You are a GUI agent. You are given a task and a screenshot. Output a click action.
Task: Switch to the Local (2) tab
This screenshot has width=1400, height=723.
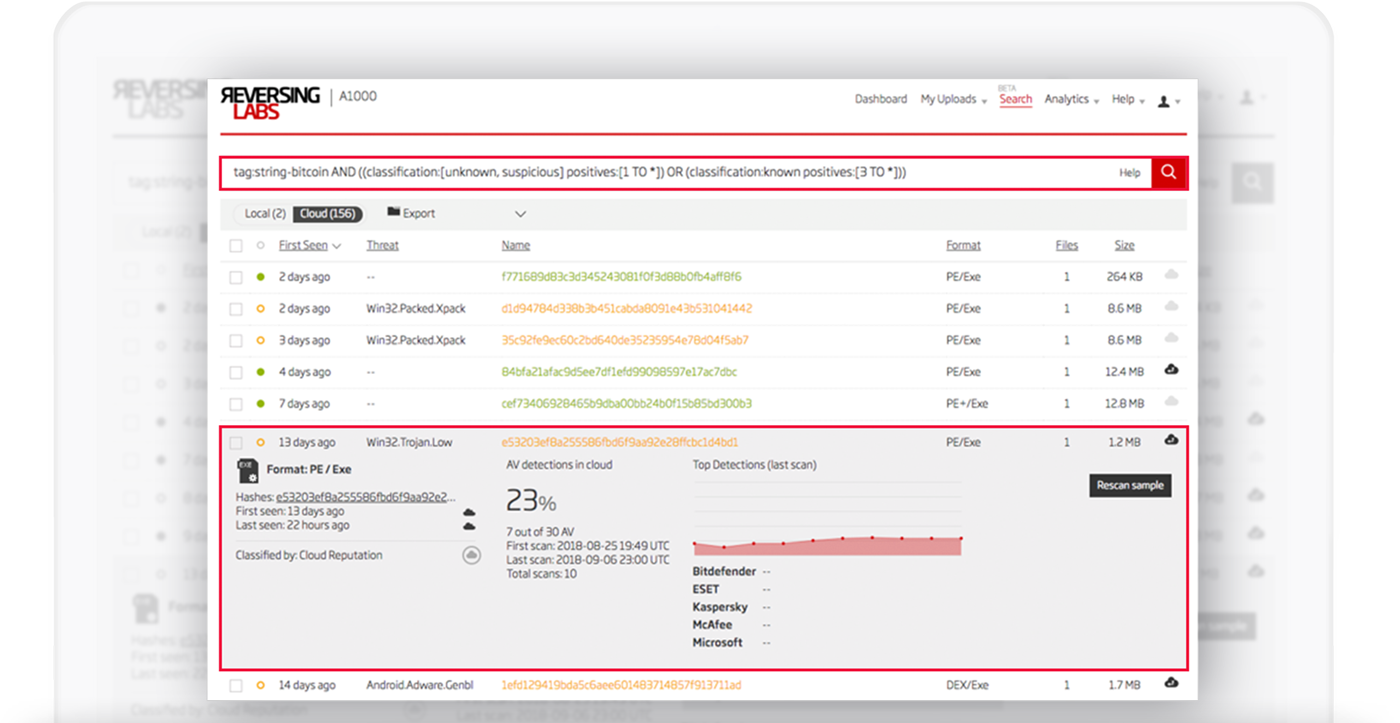coord(264,214)
